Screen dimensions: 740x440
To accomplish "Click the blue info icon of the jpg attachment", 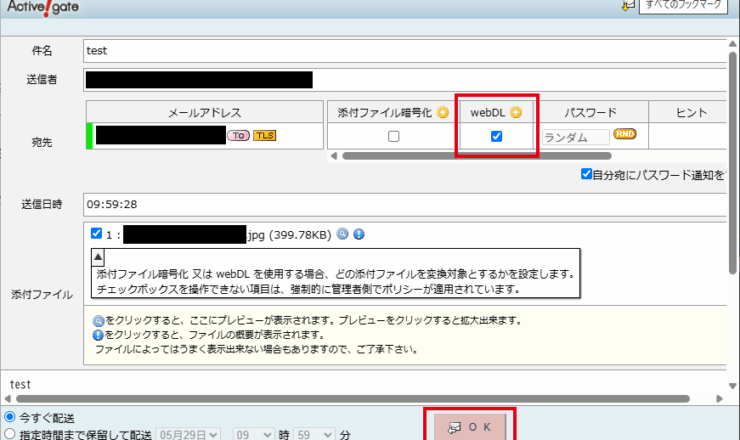I will pyautogui.click(x=359, y=234).
